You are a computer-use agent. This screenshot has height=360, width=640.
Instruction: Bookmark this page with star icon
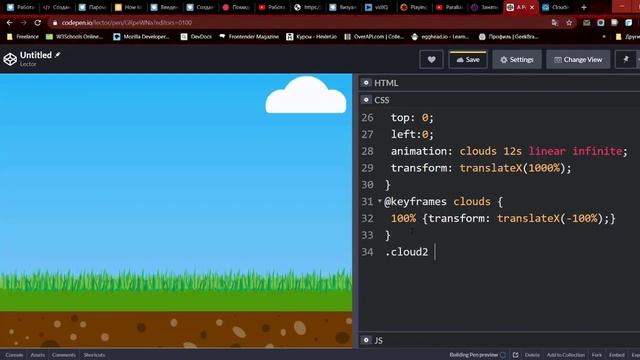pos(569,23)
